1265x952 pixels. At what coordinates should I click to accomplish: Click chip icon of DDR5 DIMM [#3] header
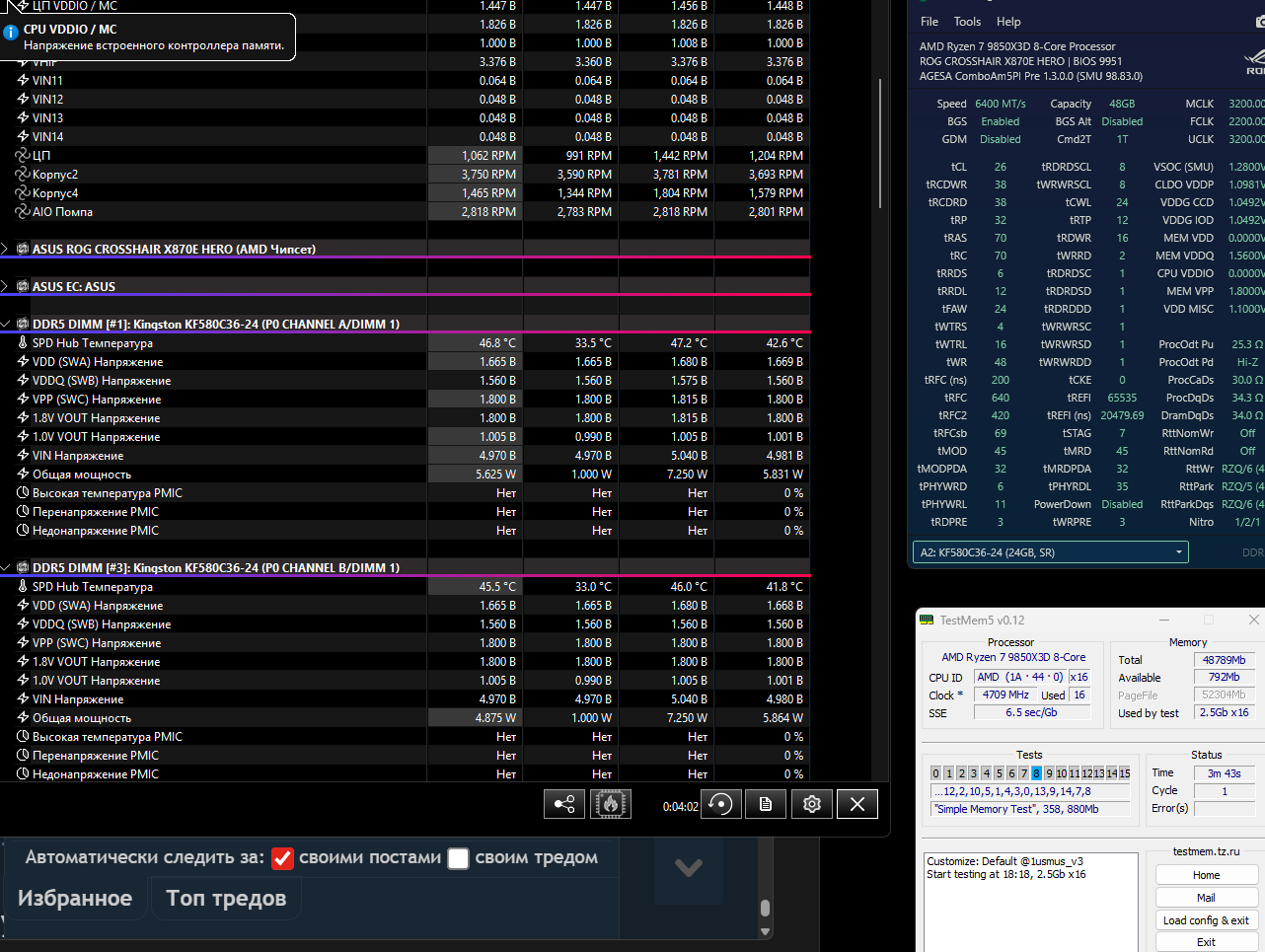click(23, 567)
